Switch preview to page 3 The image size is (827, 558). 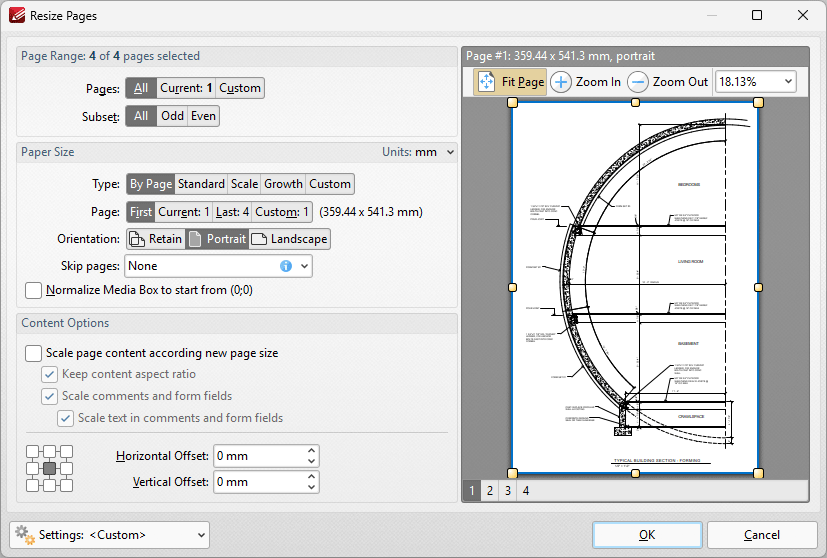[508, 491]
